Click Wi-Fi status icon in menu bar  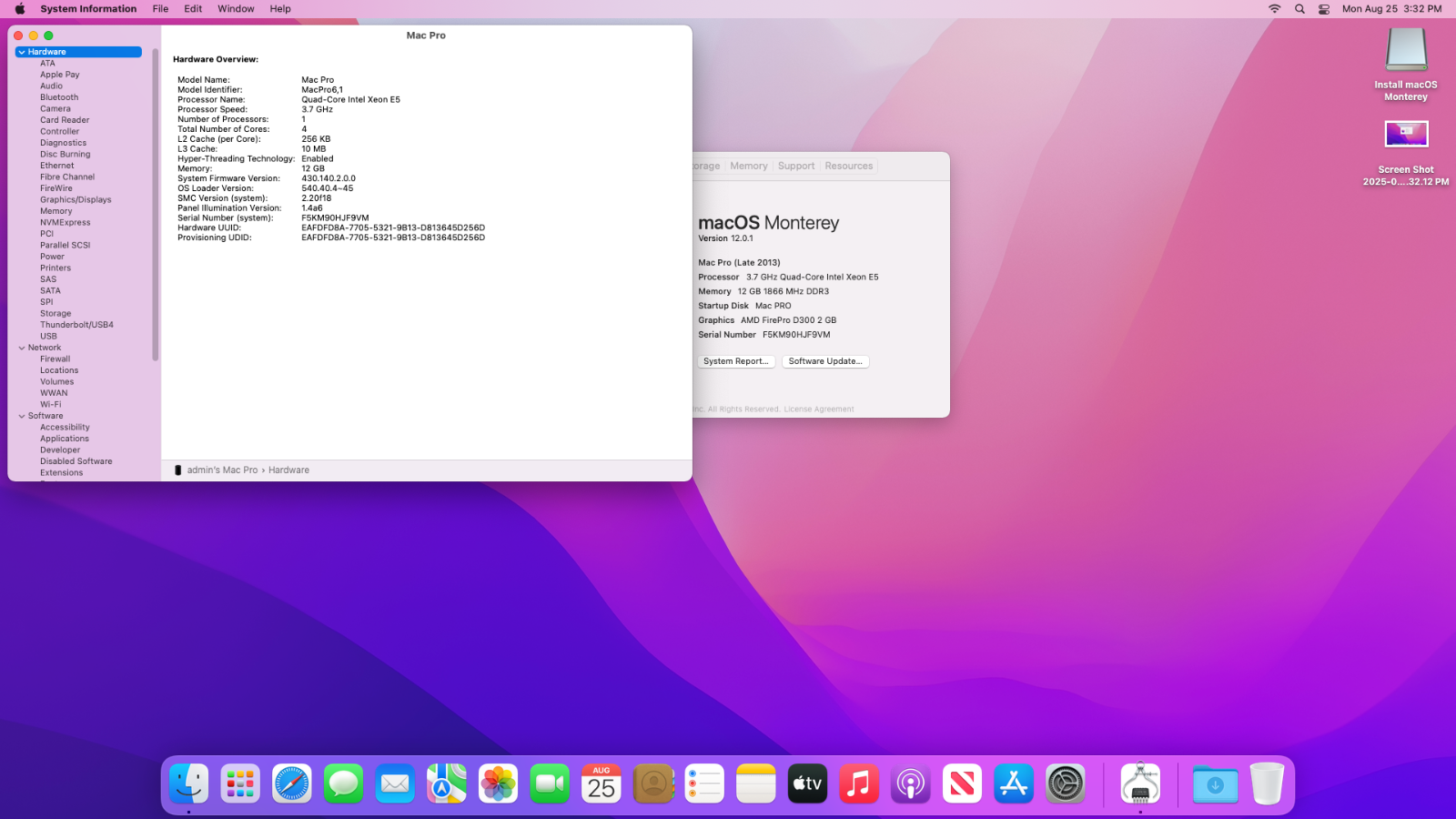pyautogui.click(x=1274, y=9)
